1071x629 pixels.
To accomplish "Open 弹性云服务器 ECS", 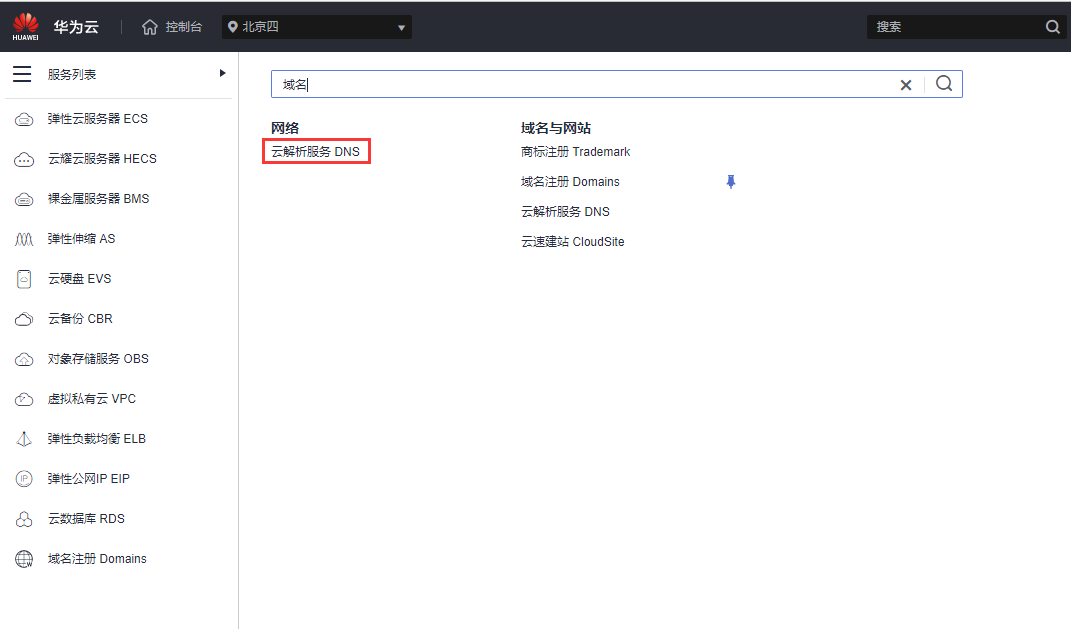I will coord(98,119).
